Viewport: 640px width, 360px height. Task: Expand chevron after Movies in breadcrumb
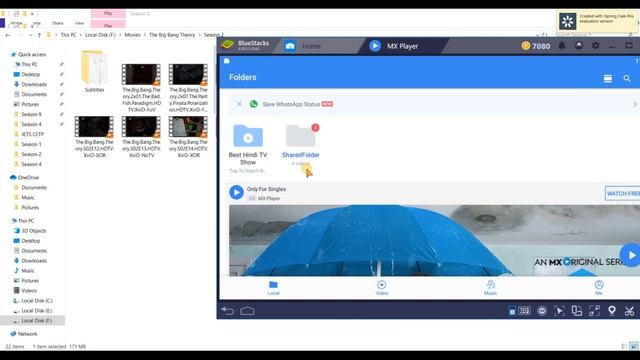[145, 35]
